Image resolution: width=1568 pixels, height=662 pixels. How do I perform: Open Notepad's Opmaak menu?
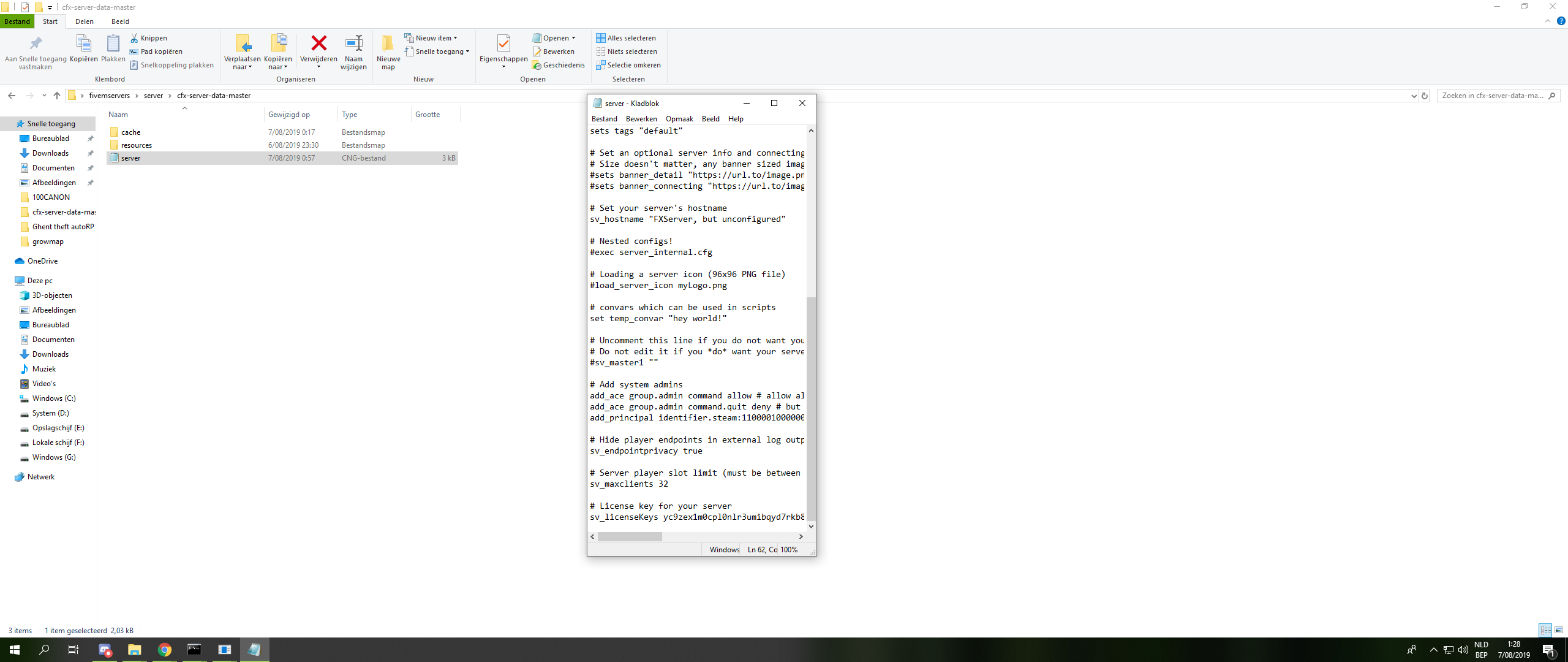coord(679,119)
